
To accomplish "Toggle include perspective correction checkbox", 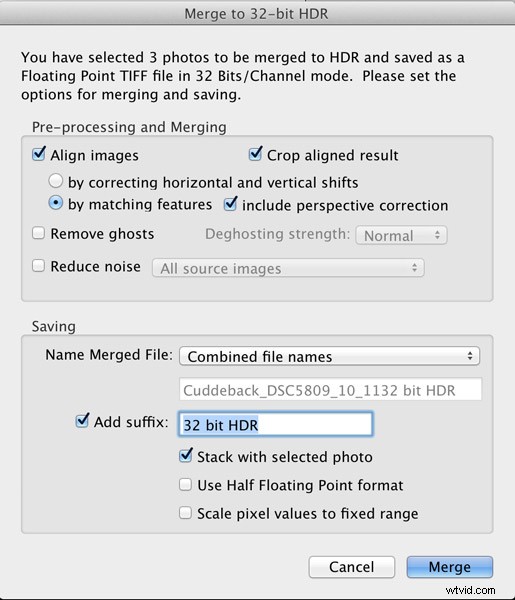I will click(x=230, y=204).
